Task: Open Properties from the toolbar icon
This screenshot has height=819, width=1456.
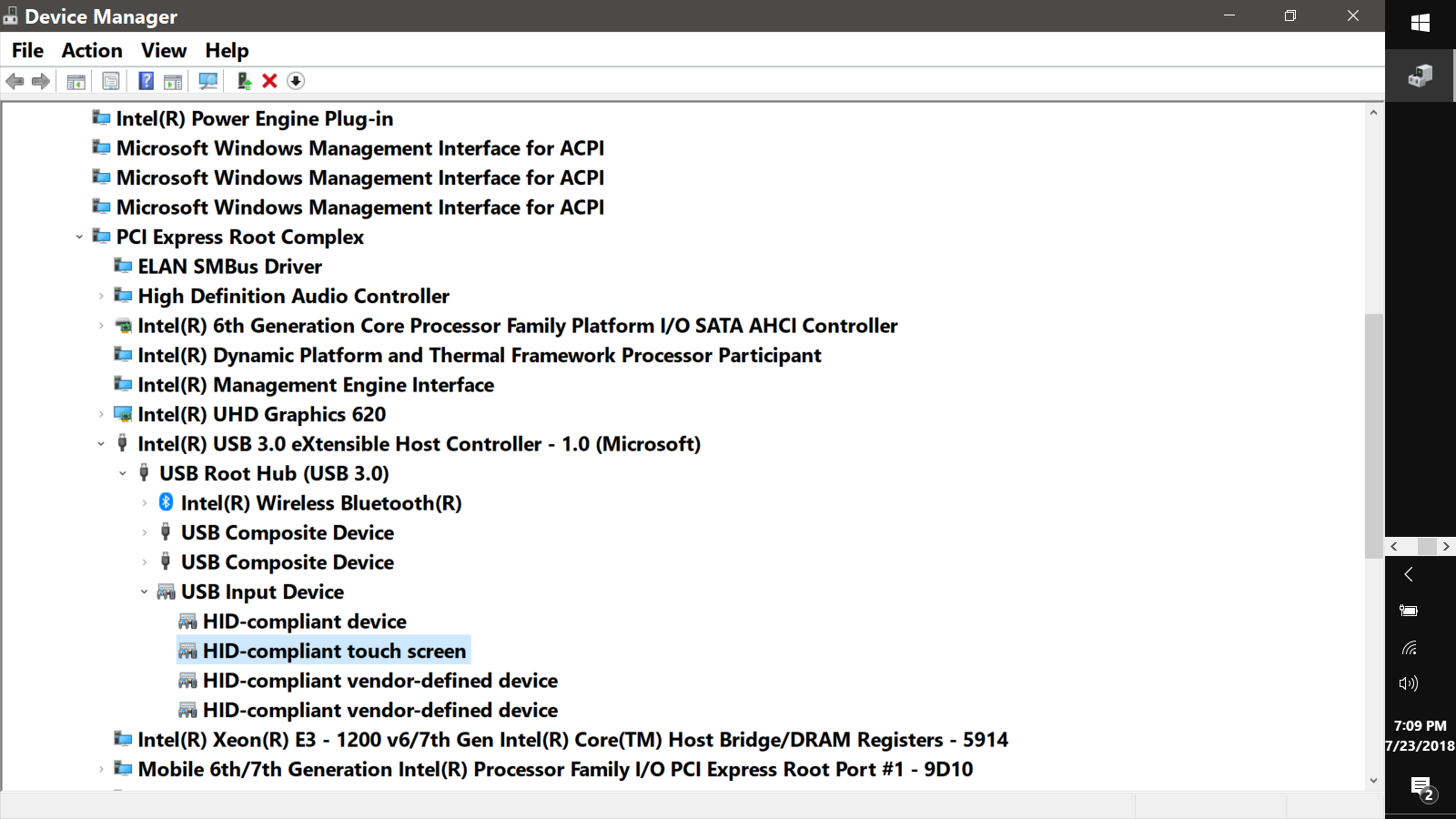Action: click(111, 81)
